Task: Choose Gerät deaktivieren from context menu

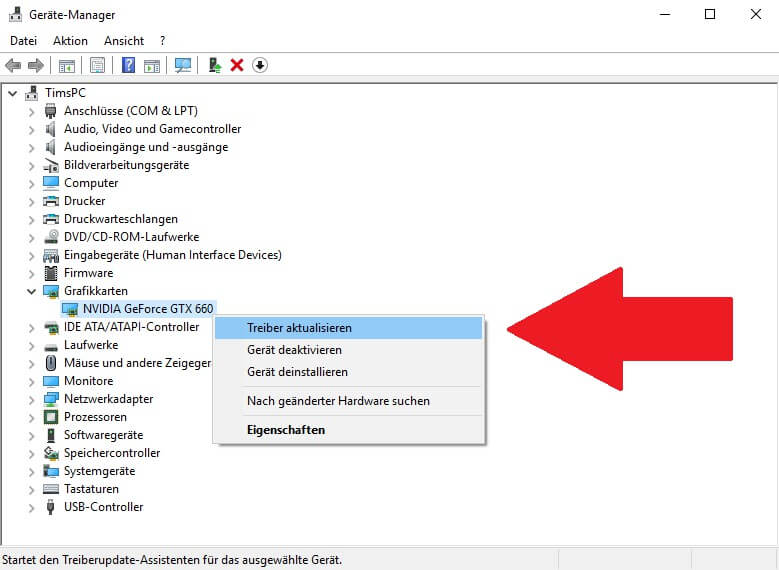Action: click(x=348, y=350)
